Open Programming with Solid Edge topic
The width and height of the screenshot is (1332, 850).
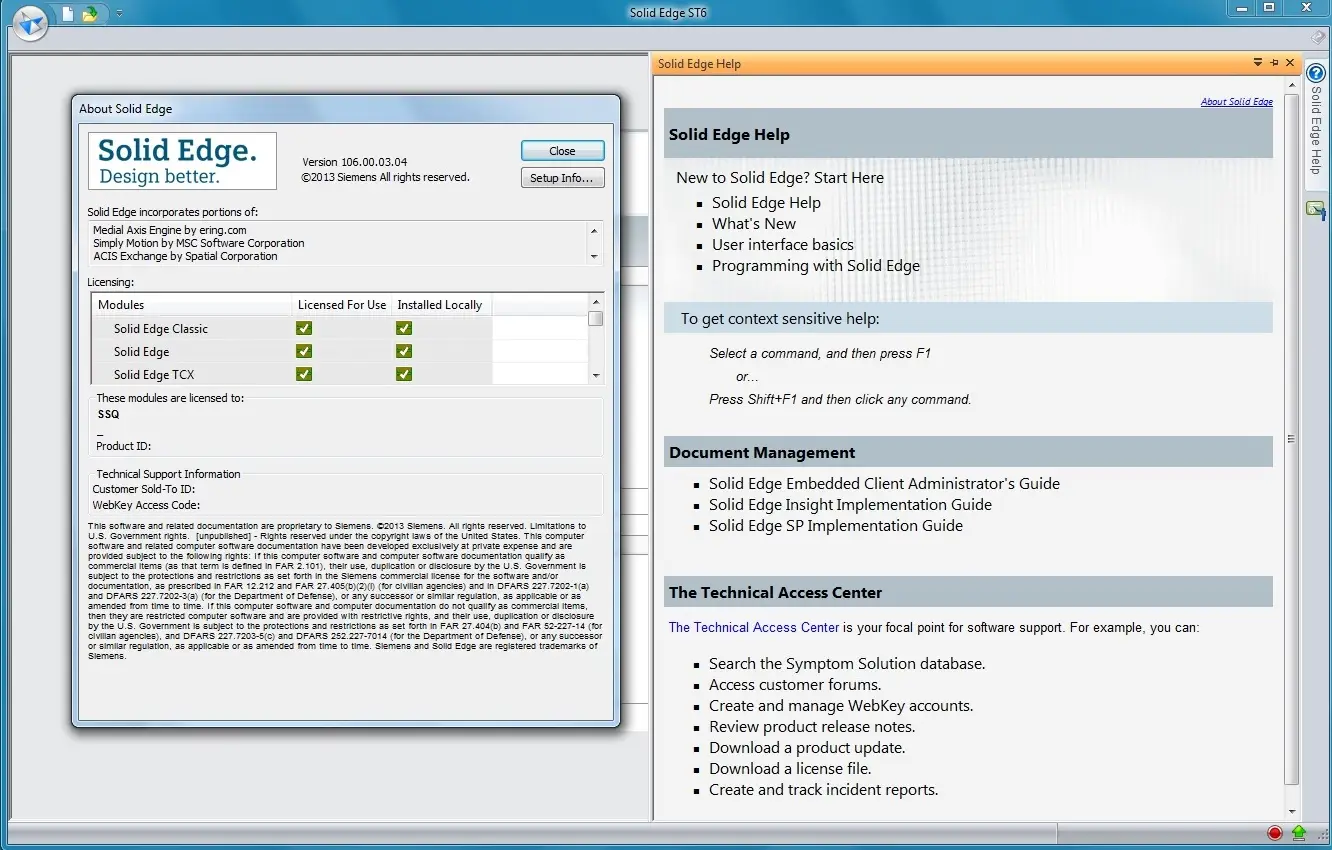click(x=816, y=266)
